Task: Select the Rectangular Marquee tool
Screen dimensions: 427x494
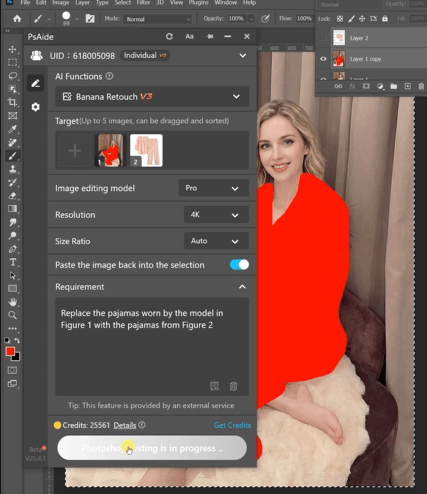Action: pos(13,62)
